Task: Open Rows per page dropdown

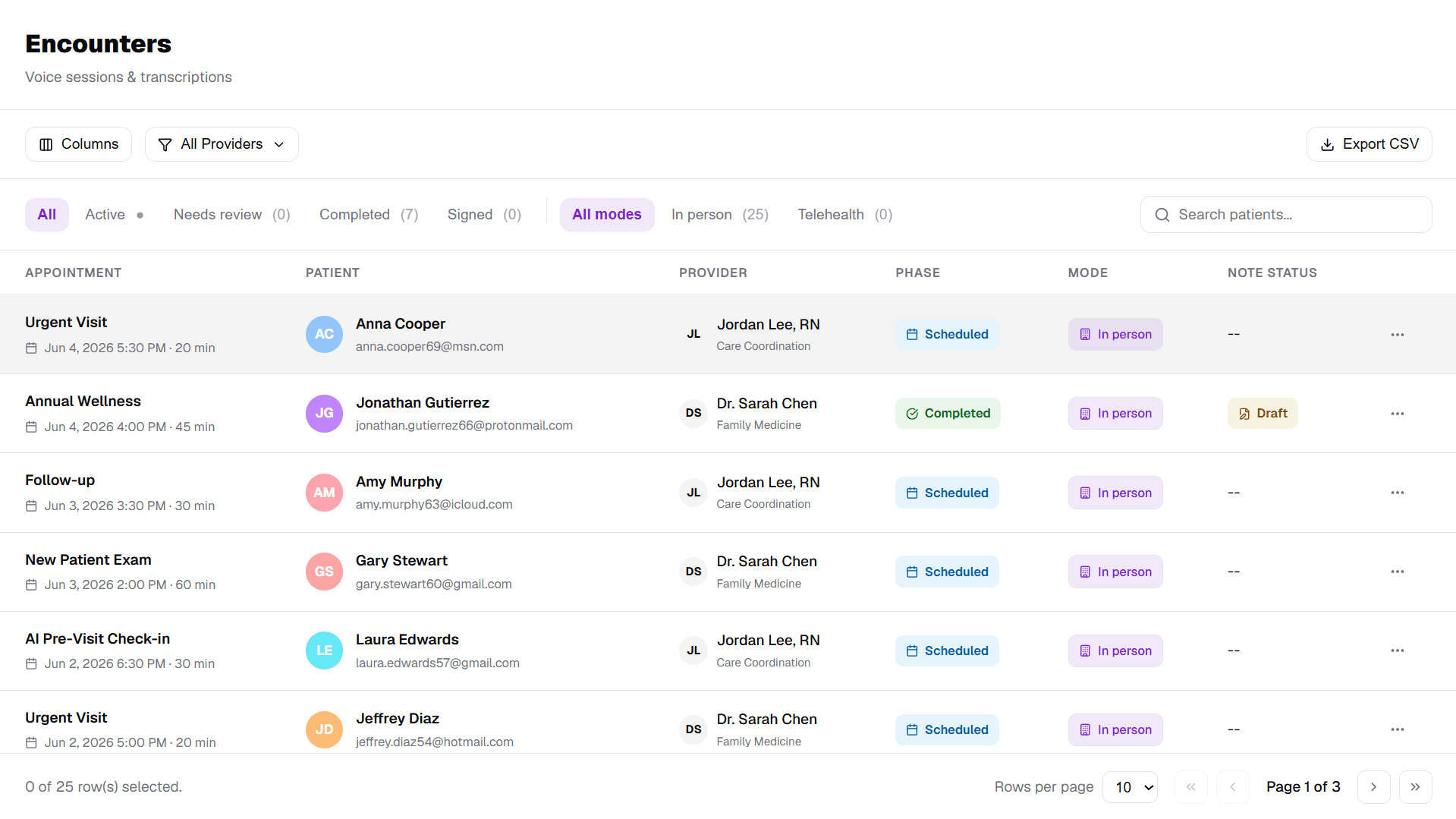Action: point(1130,787)
